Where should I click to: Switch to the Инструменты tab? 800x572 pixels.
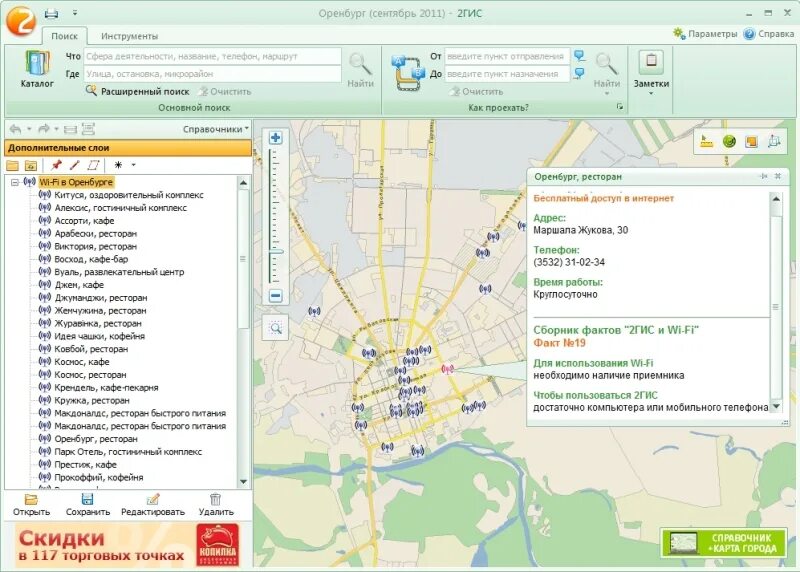coord(129,36)
